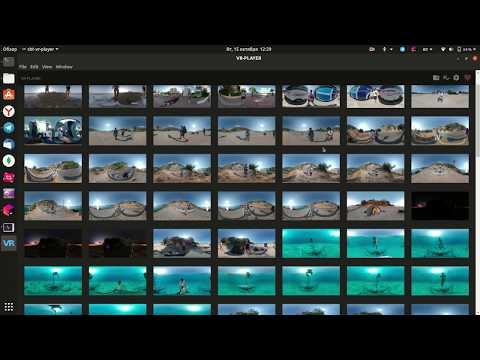Screen dimensions: 480x360
Task: Open the third underwater thumbnail in row six
Action: [182, 281]
